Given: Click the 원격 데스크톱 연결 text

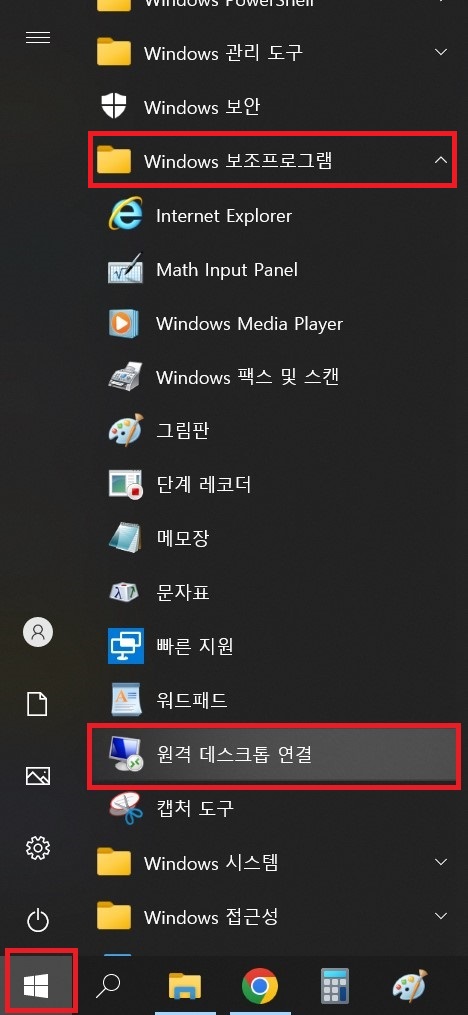Looking at the screenshot, I should (x=235, y=753).
